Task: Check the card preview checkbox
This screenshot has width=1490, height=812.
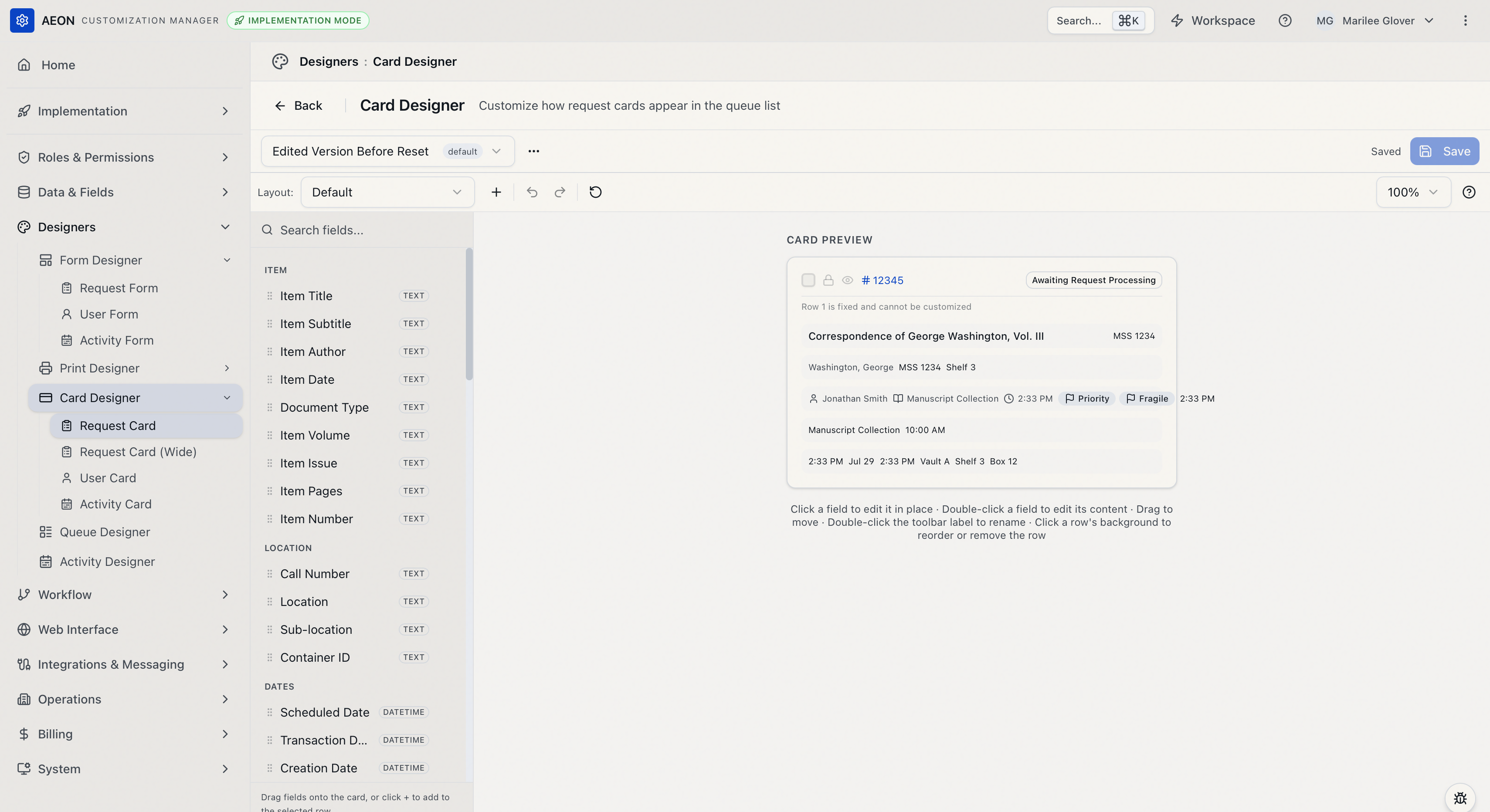Action: tap(808, 280)
